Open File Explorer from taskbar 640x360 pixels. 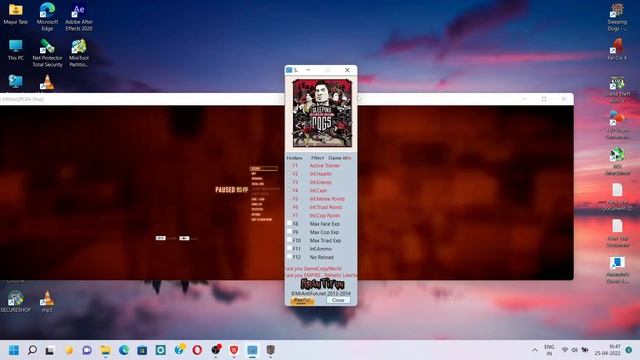click(105, 350)
